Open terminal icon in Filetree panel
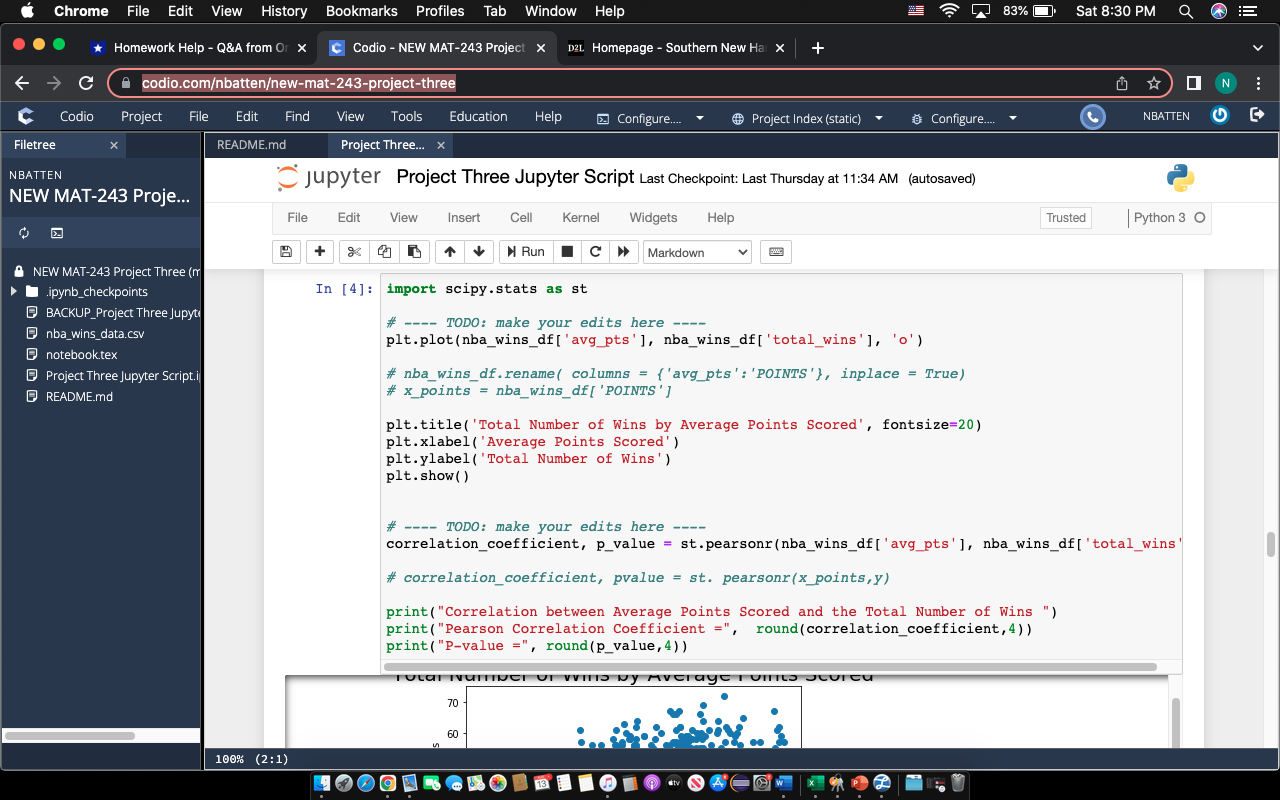1280x800 pixels. [57, 233]
